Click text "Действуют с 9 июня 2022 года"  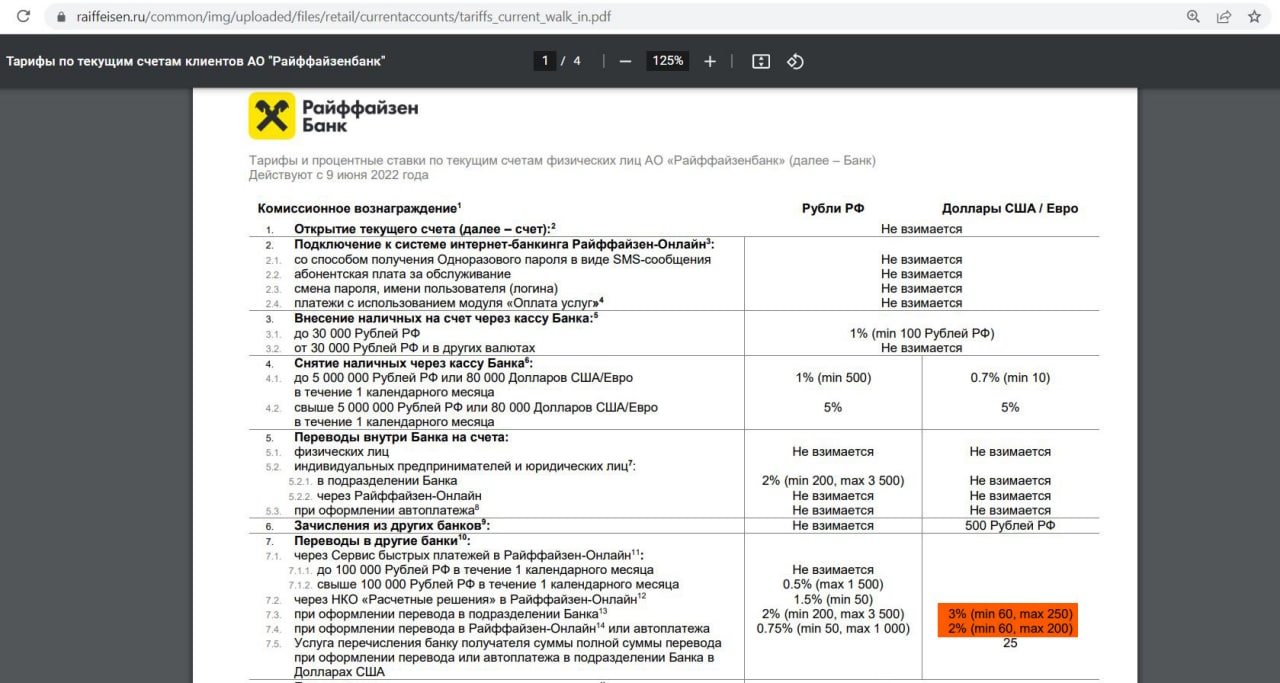pos(338,175)
